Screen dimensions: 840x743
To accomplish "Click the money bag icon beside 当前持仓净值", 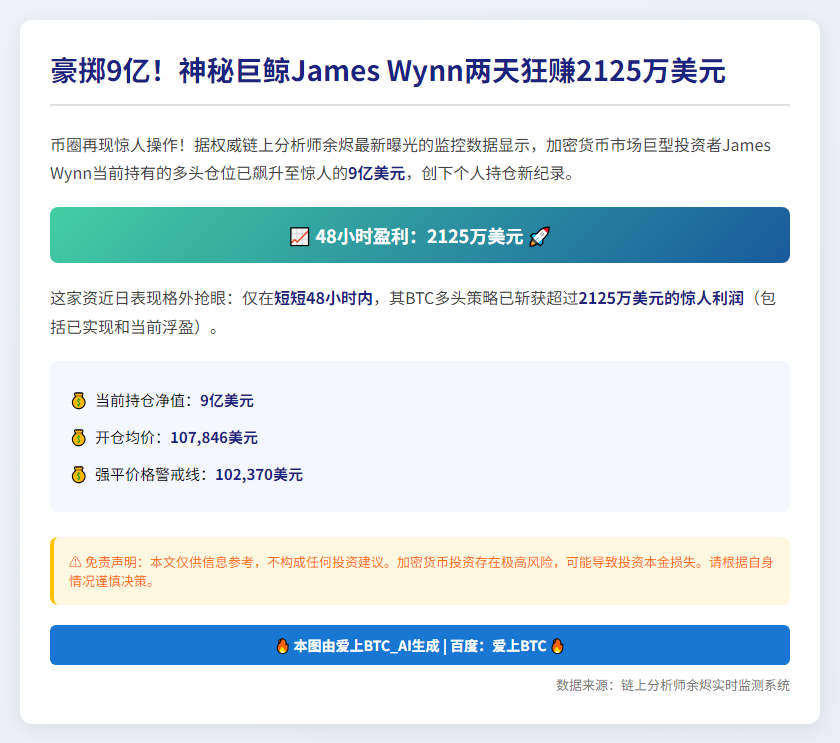I will coord(77,400).
